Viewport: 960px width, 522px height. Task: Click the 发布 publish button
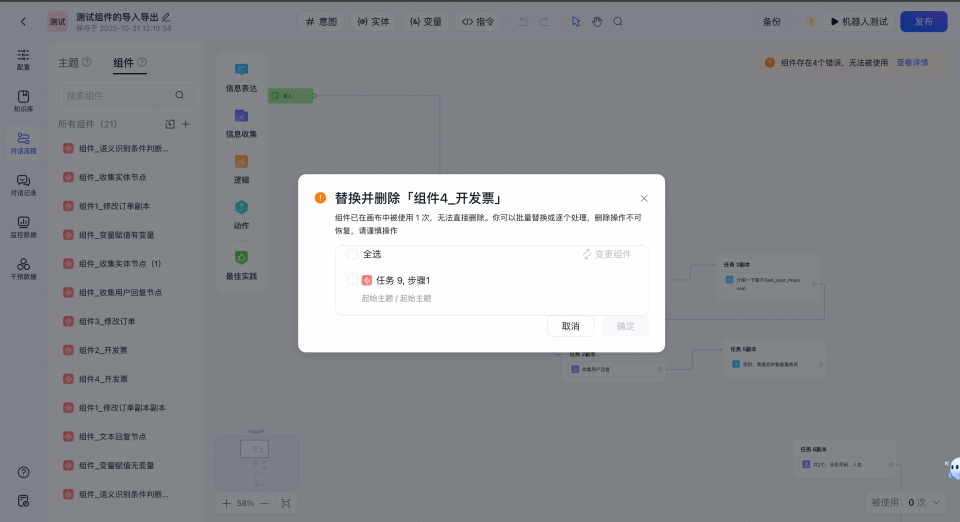point(923,21)
